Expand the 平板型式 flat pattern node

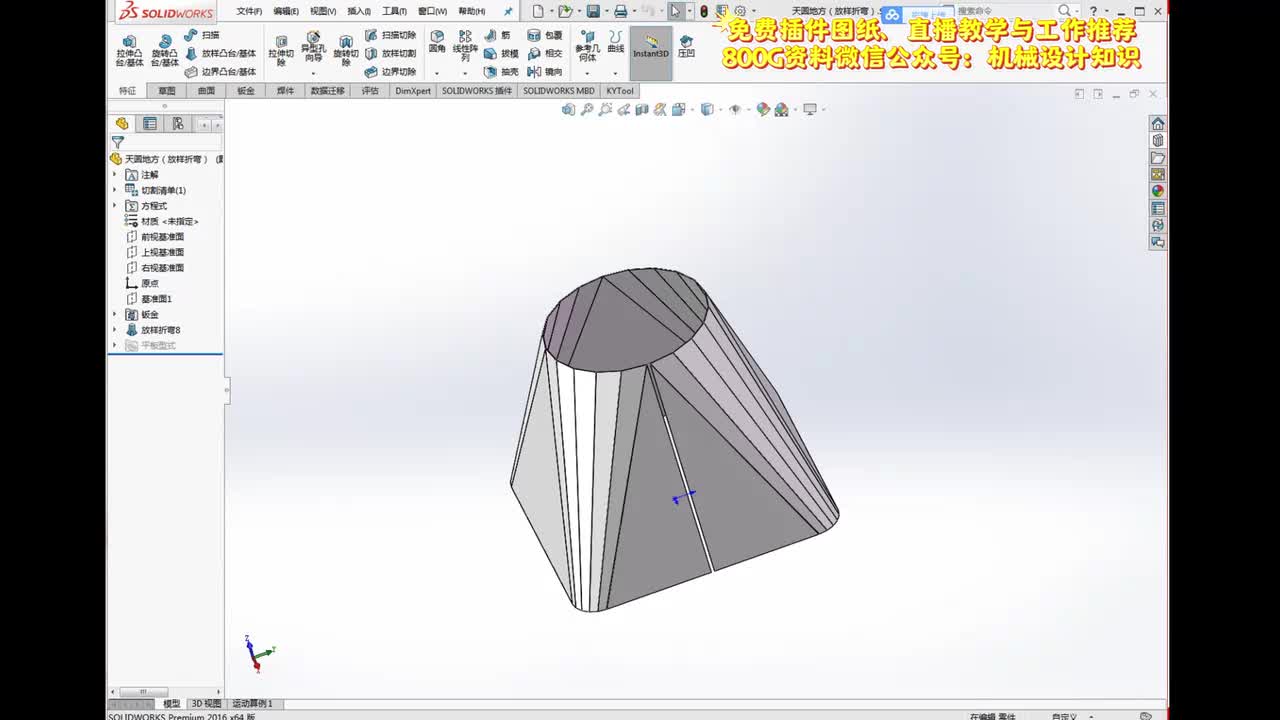[114, 345]
